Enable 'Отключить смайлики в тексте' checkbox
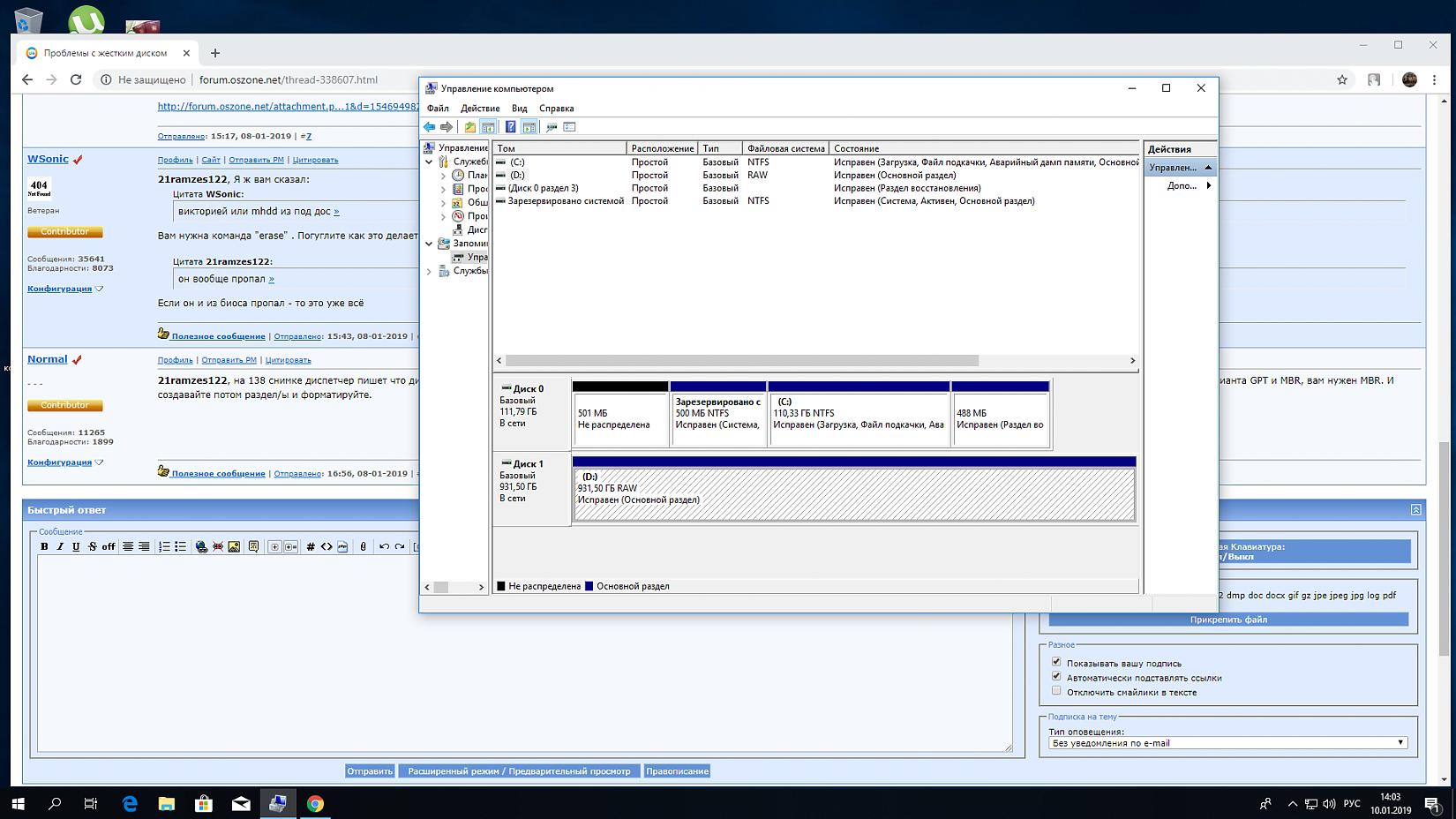Screen dimensions: 1456x819 [1056, 691]
